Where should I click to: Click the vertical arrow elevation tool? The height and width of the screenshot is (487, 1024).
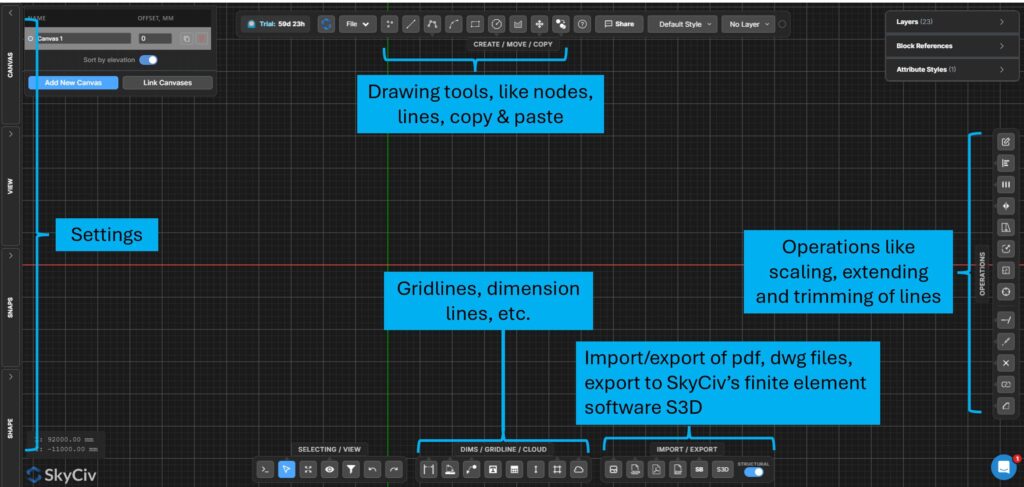[536, 469]
